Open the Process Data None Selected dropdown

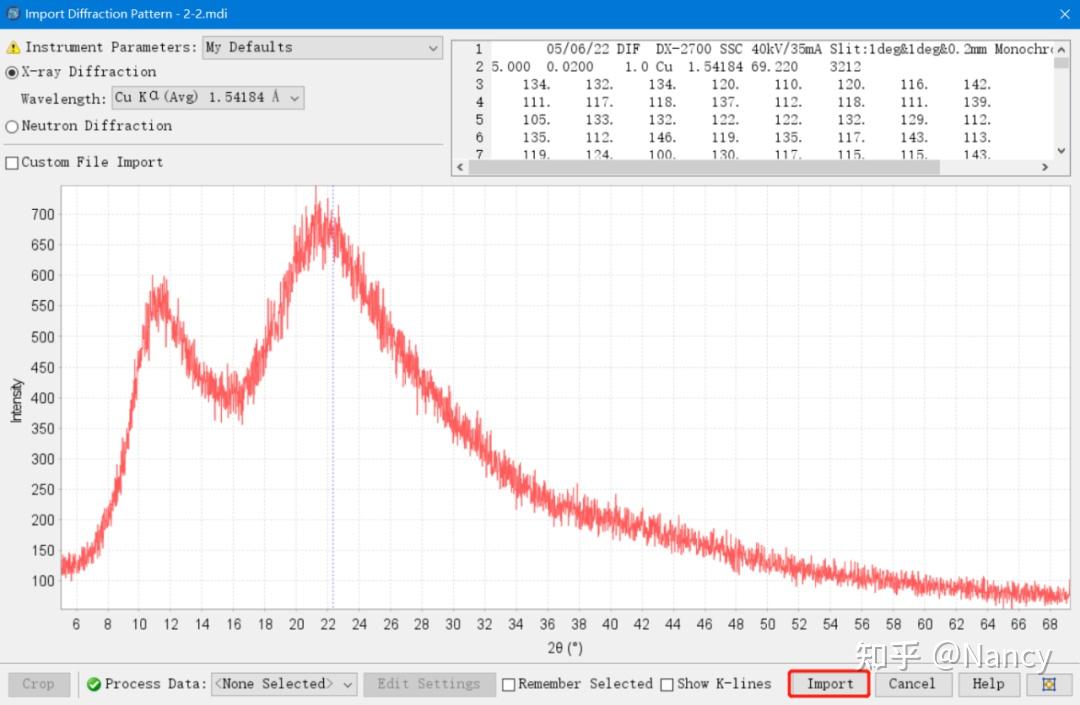(284, 684)
